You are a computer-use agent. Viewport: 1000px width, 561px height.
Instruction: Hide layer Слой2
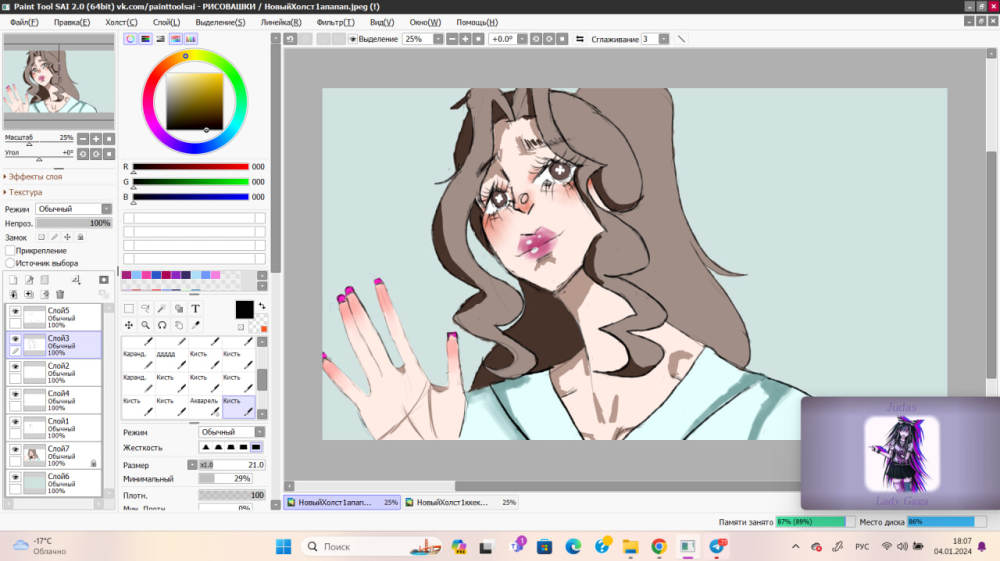coord(15,367)
